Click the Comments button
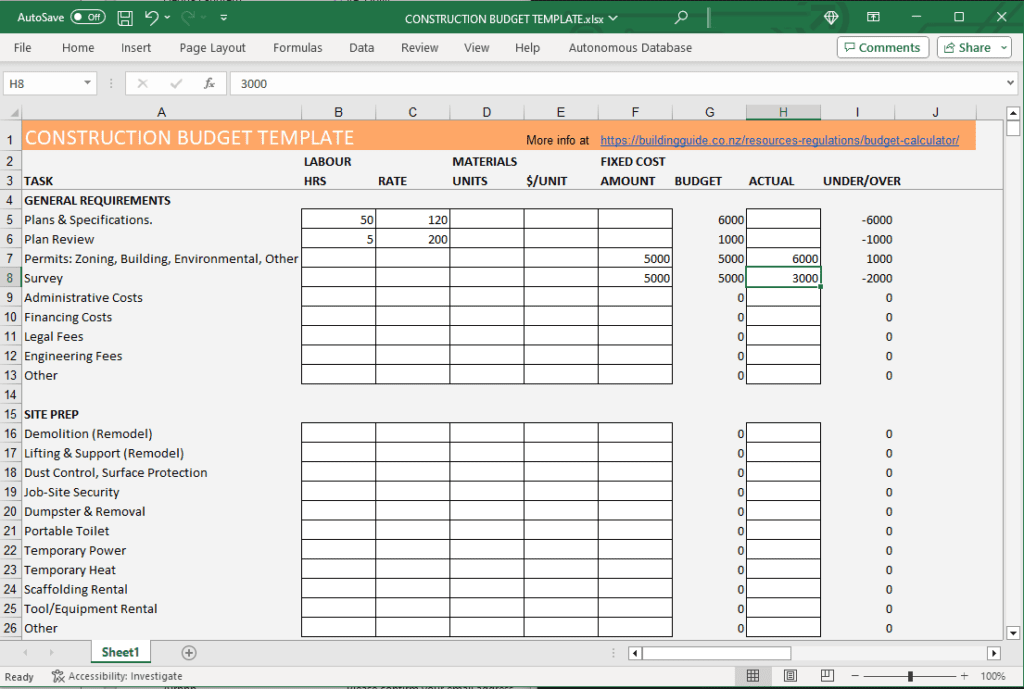Screen dimensions: 1024x689 click(x=882, y=47)
